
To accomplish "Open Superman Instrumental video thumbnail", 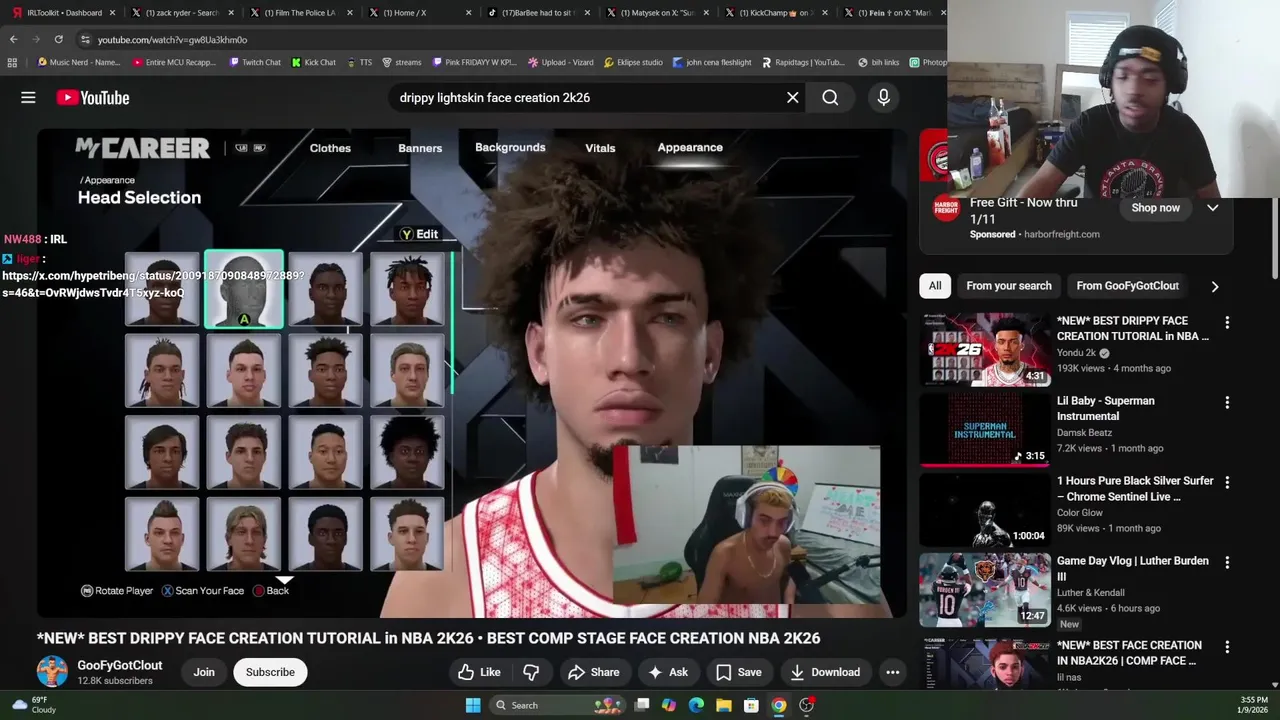I will tap(985, 429).
